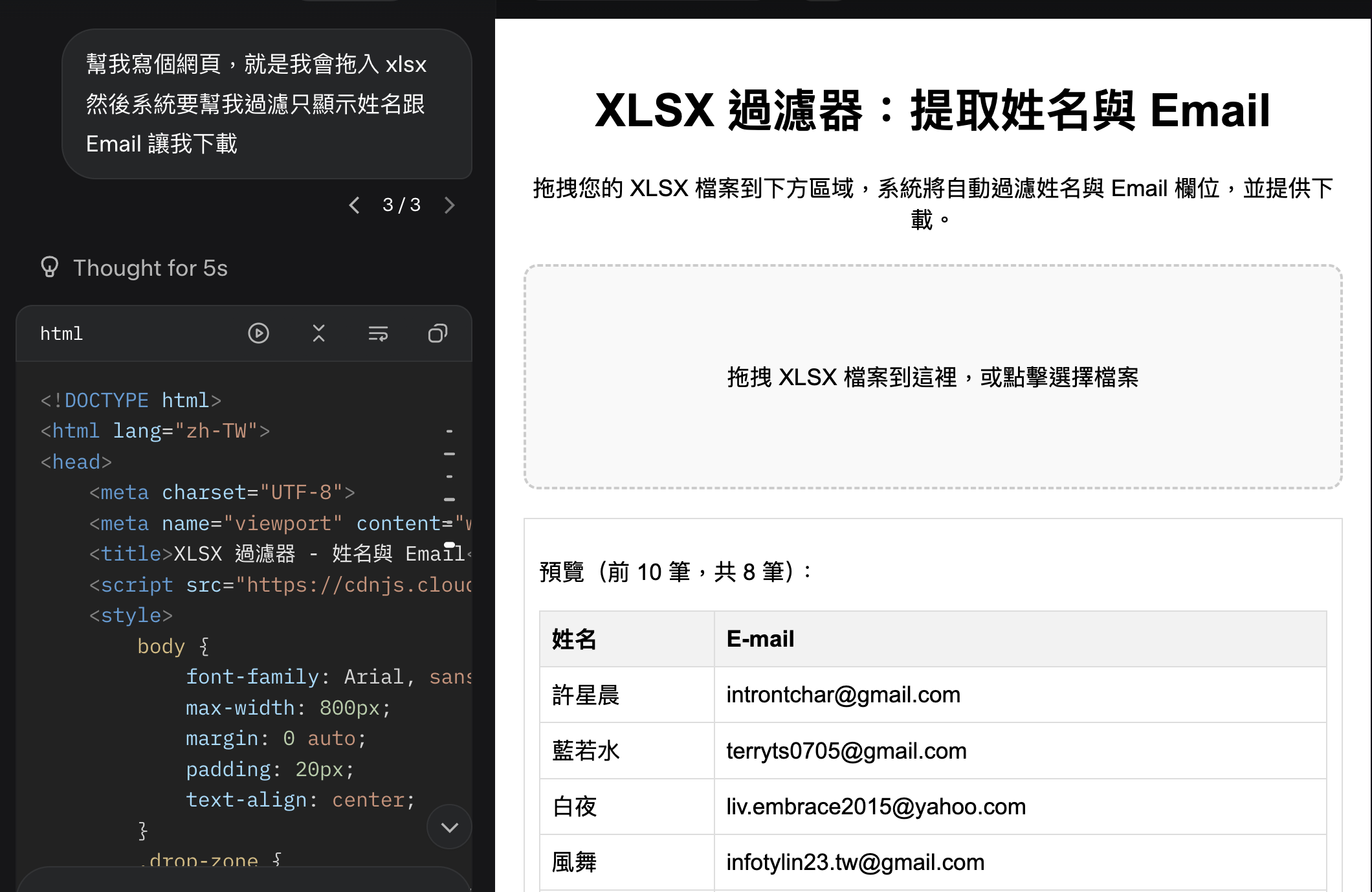Click the drop zone to choose an XLSX file

pyautogui.click(x=932, y=379)
